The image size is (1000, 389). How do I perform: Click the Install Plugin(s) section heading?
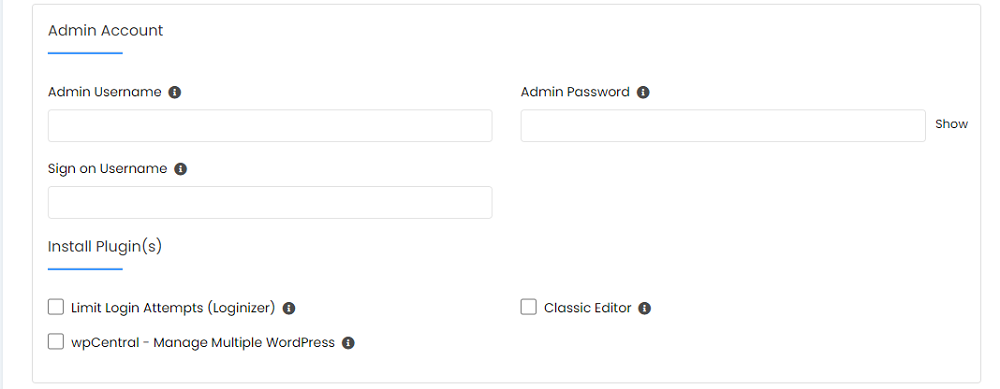click(x=105, y=246)
